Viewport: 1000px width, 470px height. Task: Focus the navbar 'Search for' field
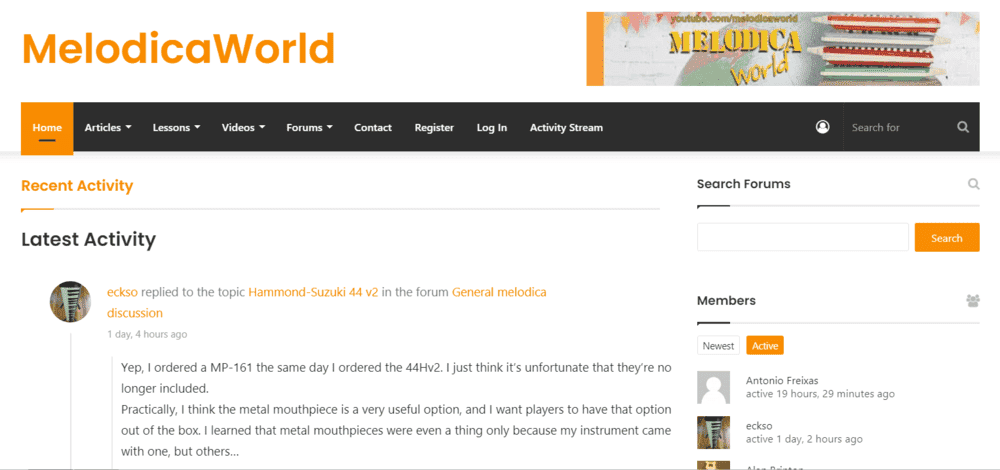pos(899,127)
